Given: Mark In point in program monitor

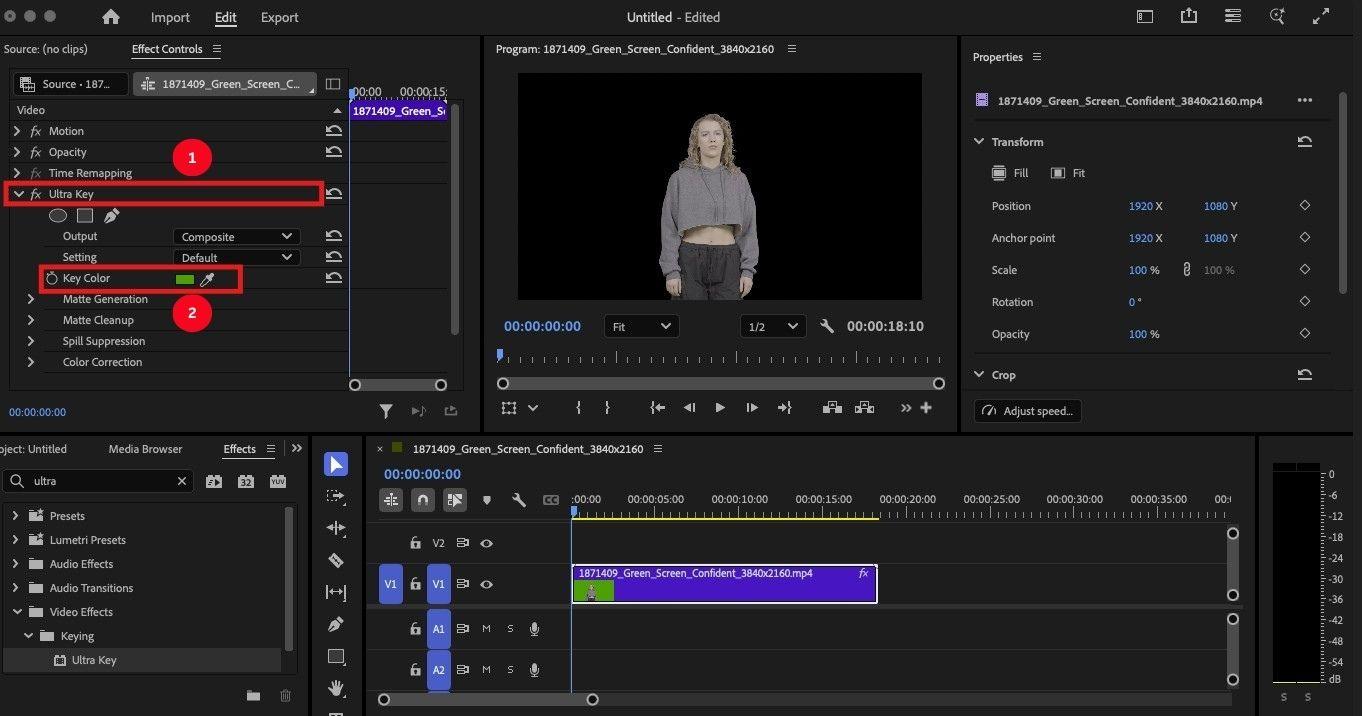Looking at the screenshot, I should 578,408.
